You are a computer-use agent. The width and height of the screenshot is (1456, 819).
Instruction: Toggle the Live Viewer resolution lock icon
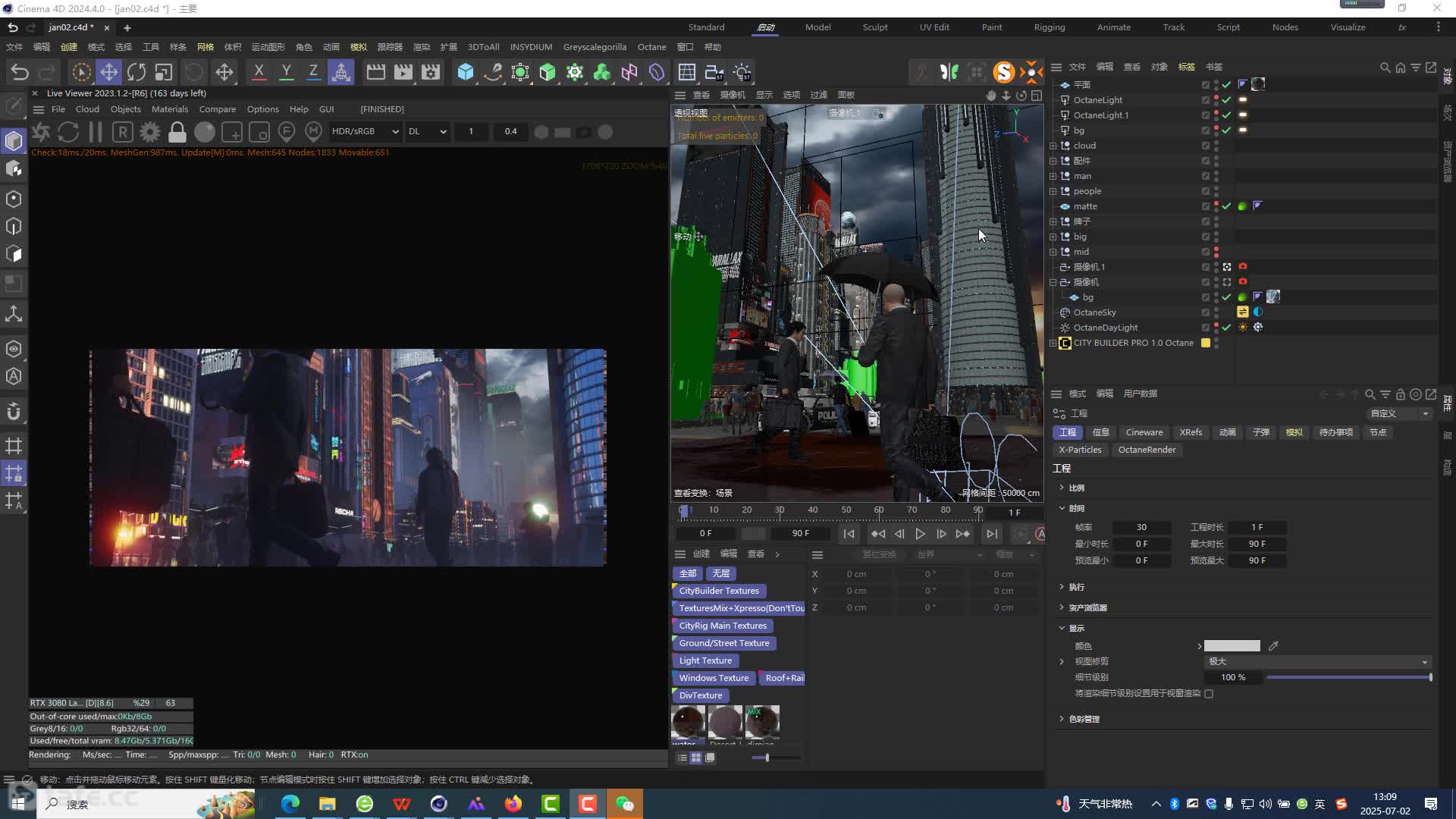pyautogui.click(x=177, y=132)
